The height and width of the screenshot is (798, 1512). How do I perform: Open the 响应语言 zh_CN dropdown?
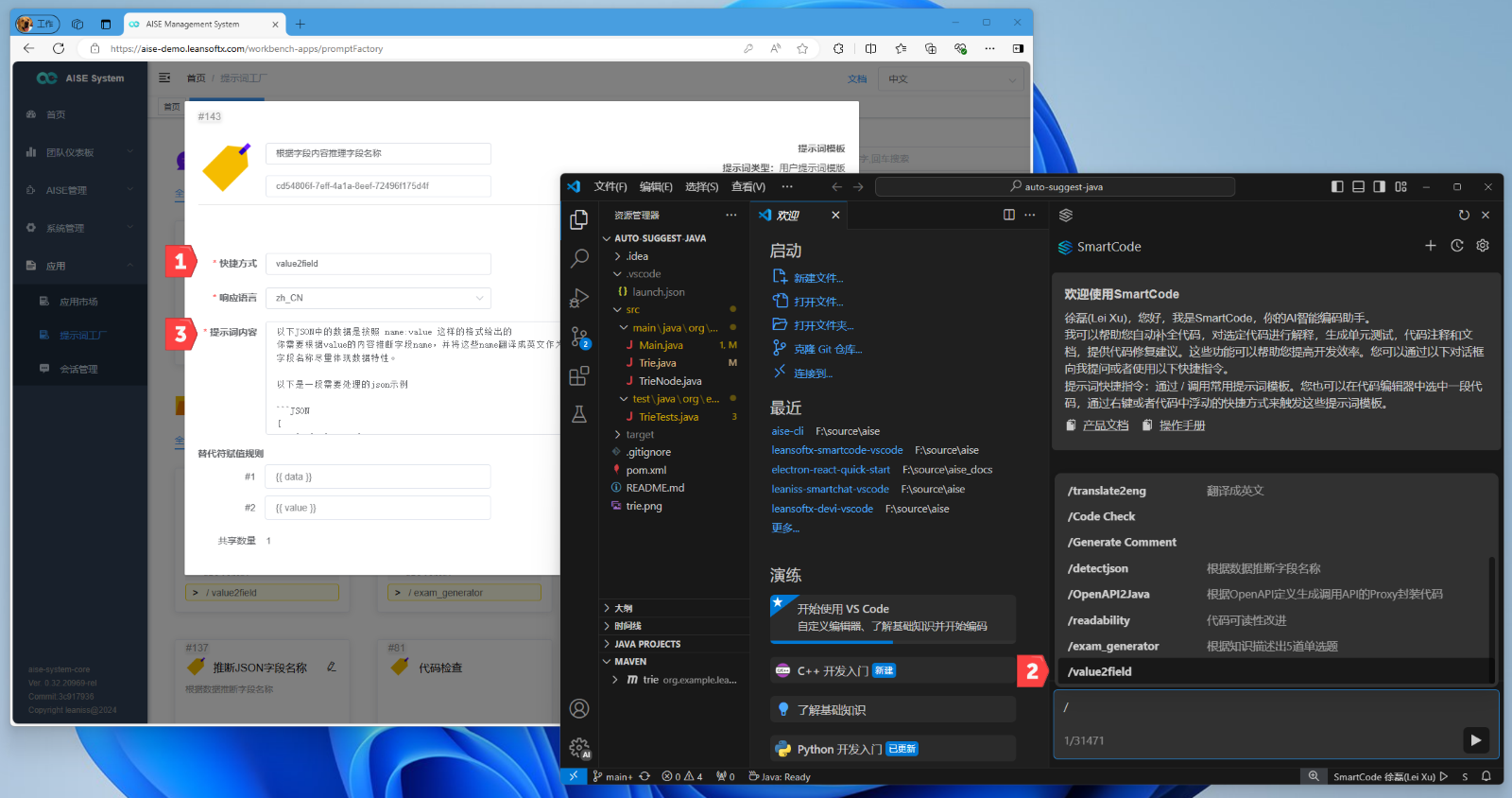tap(378, 298)
